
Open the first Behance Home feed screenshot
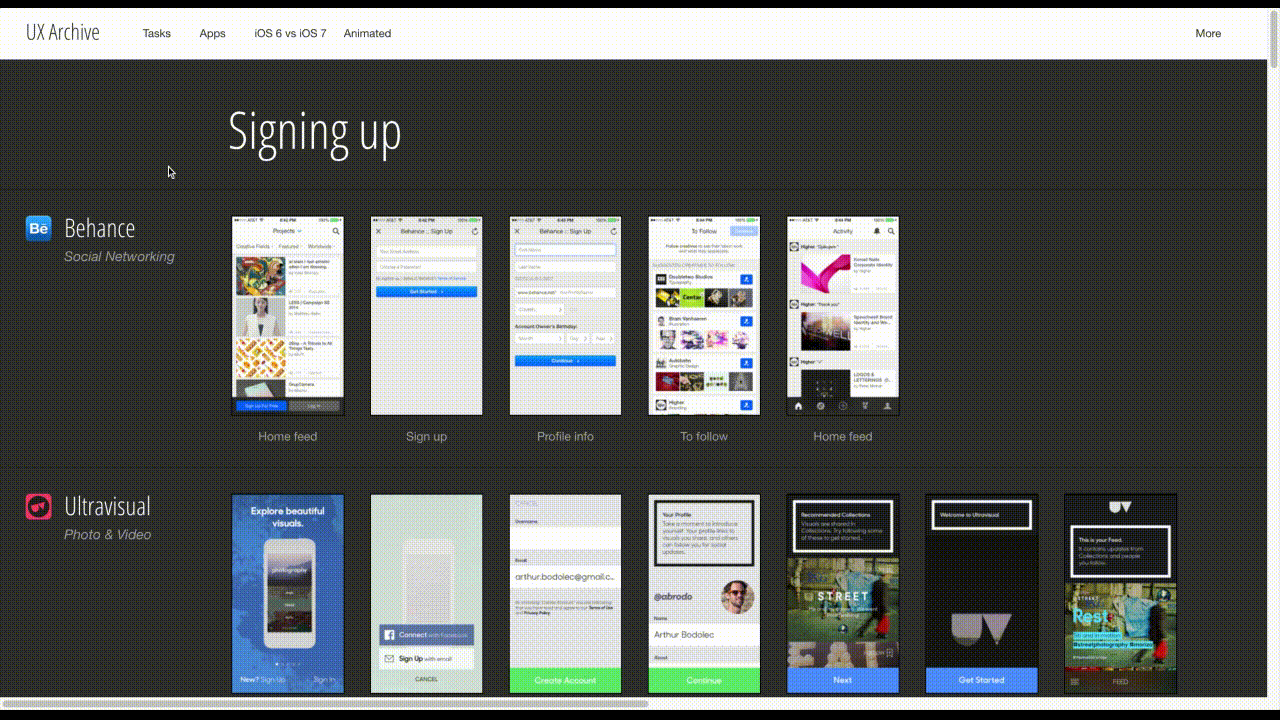(288, 315)
